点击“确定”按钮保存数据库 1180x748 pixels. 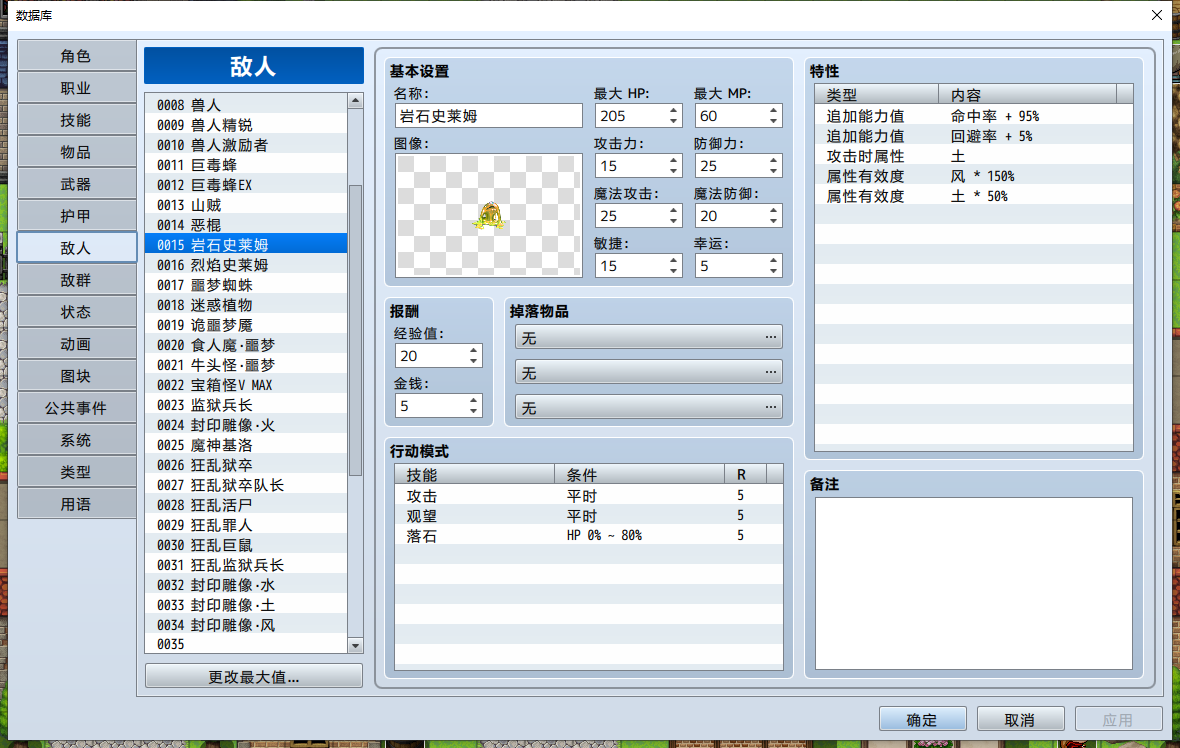(x=922, y=718)
